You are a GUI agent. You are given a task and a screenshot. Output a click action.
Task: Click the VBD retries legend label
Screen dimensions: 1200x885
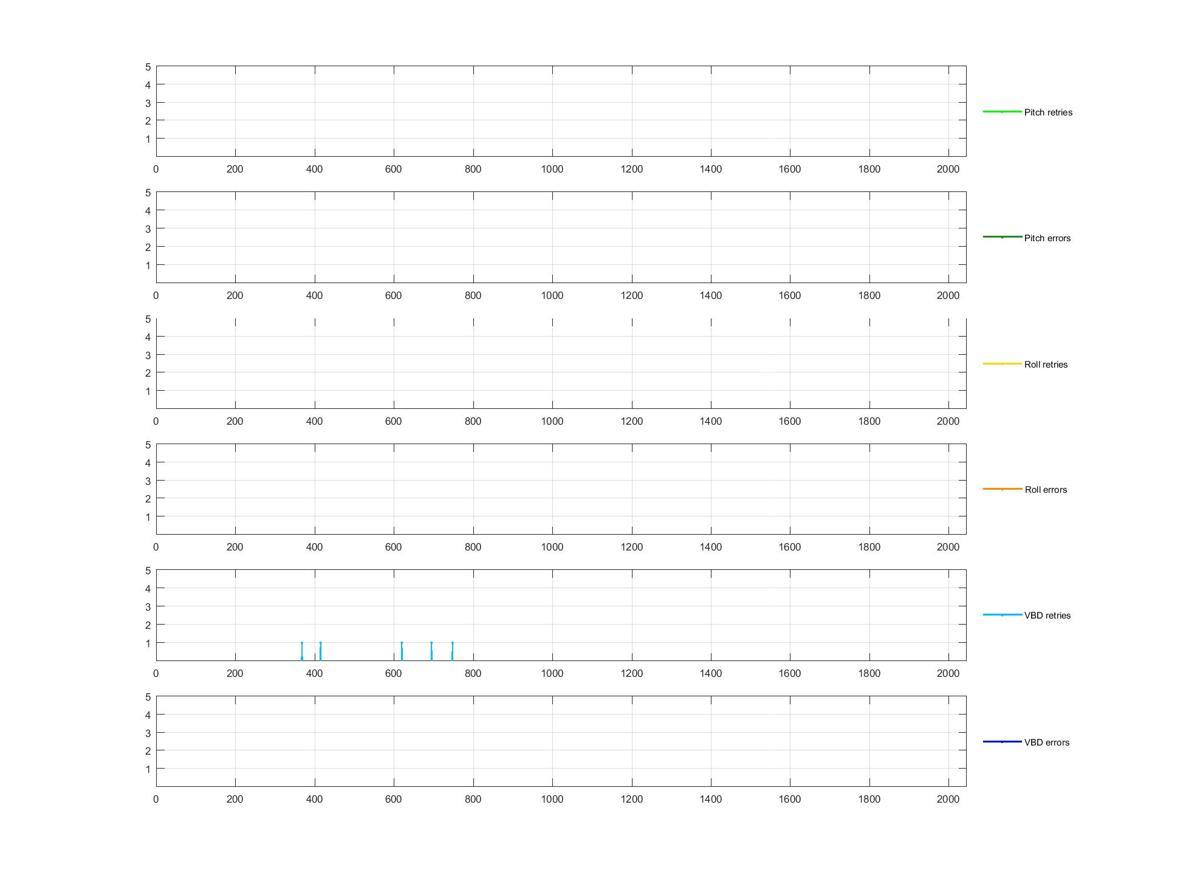pos(1047,616)
